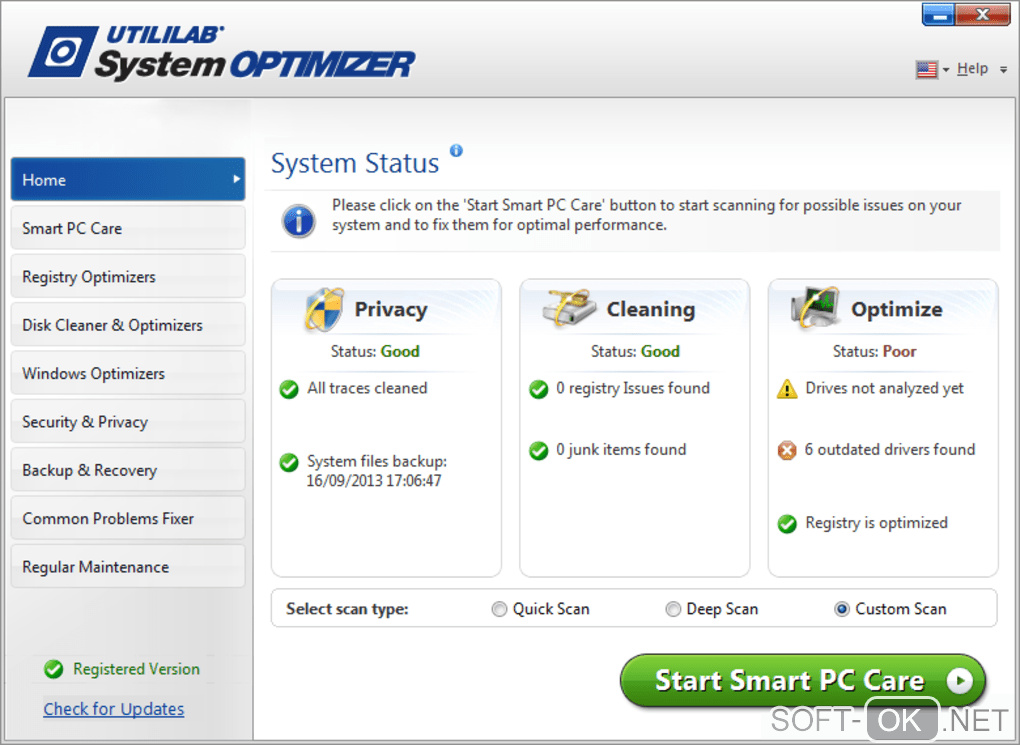
Task: Go to Registry Optimizers
Action: point(128,276)
